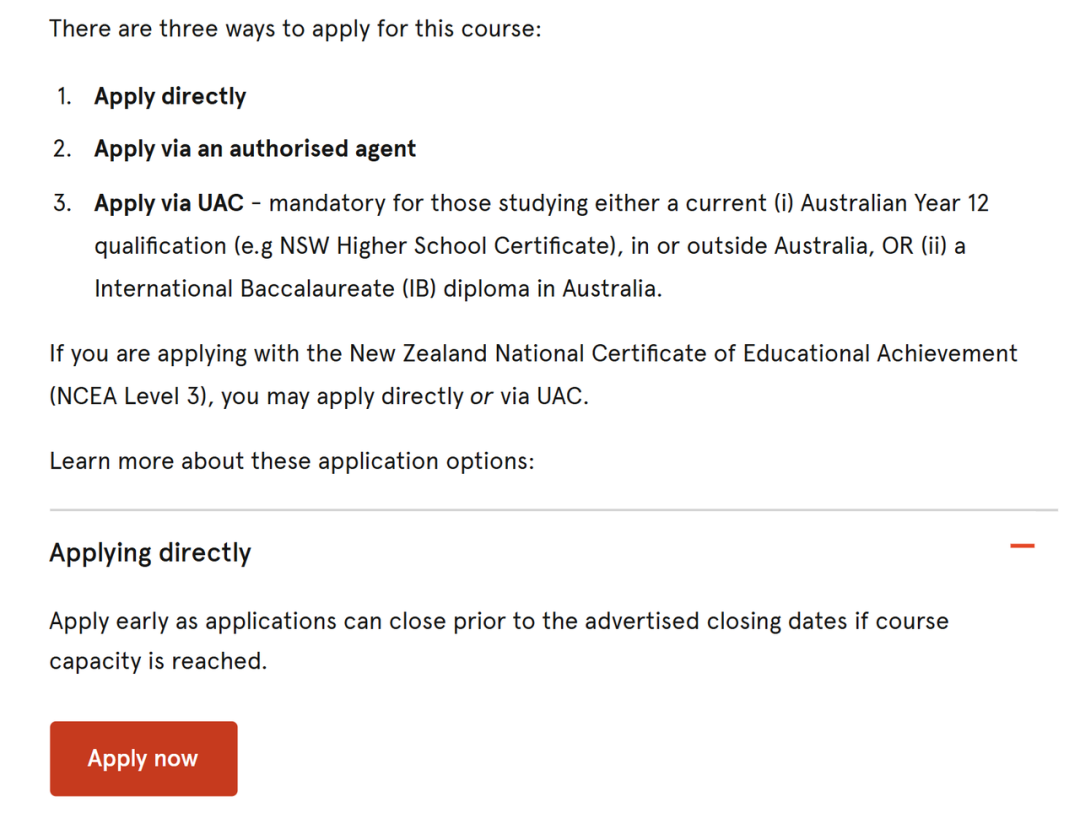Click the Apply now button

(143, 758)
